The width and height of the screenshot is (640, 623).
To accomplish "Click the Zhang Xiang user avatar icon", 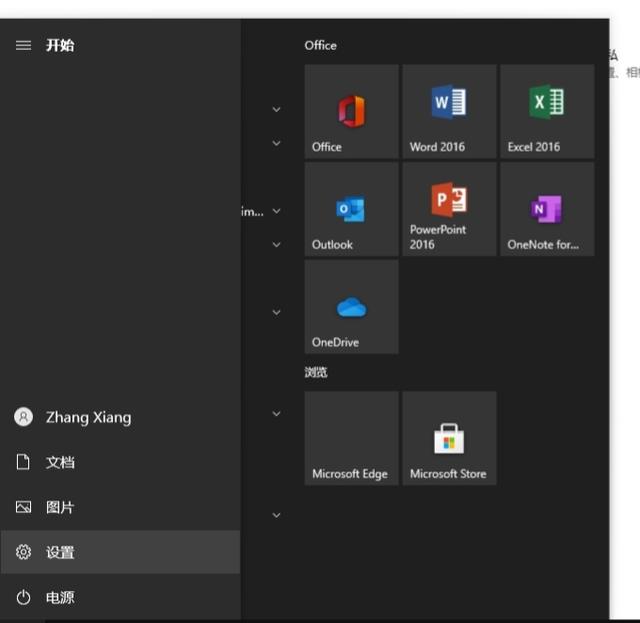I will click(23, 417).
